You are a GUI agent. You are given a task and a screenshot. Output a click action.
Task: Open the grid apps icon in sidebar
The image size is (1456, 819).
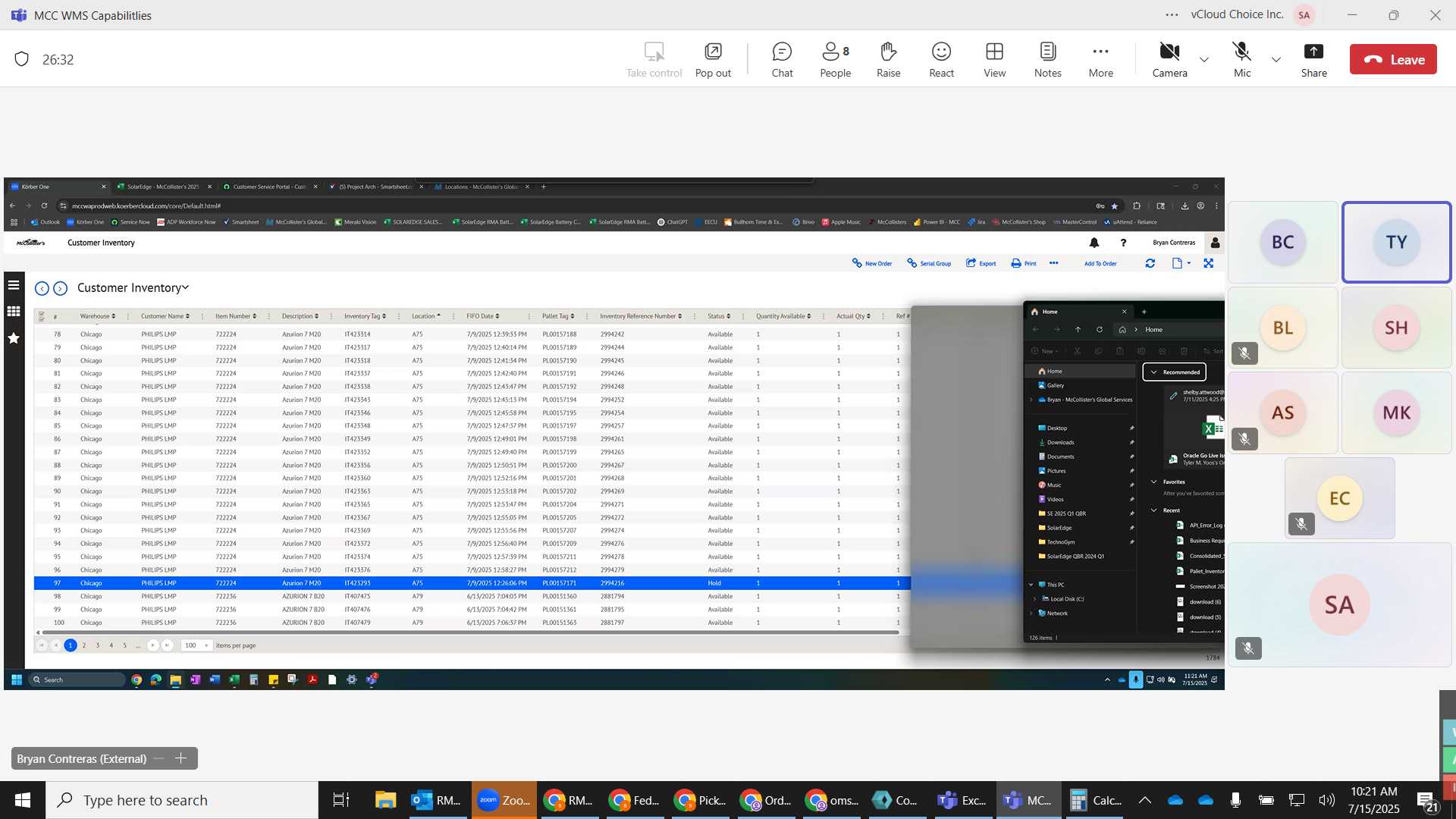click(14, 311)
